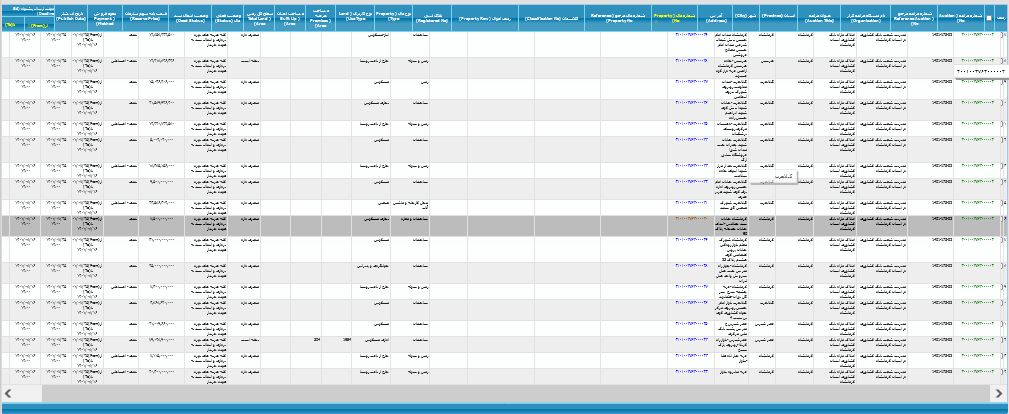The image size is (1009, 414).
Task: Check the first row's selection checkbox
Action: click(x=1003, y=36)
